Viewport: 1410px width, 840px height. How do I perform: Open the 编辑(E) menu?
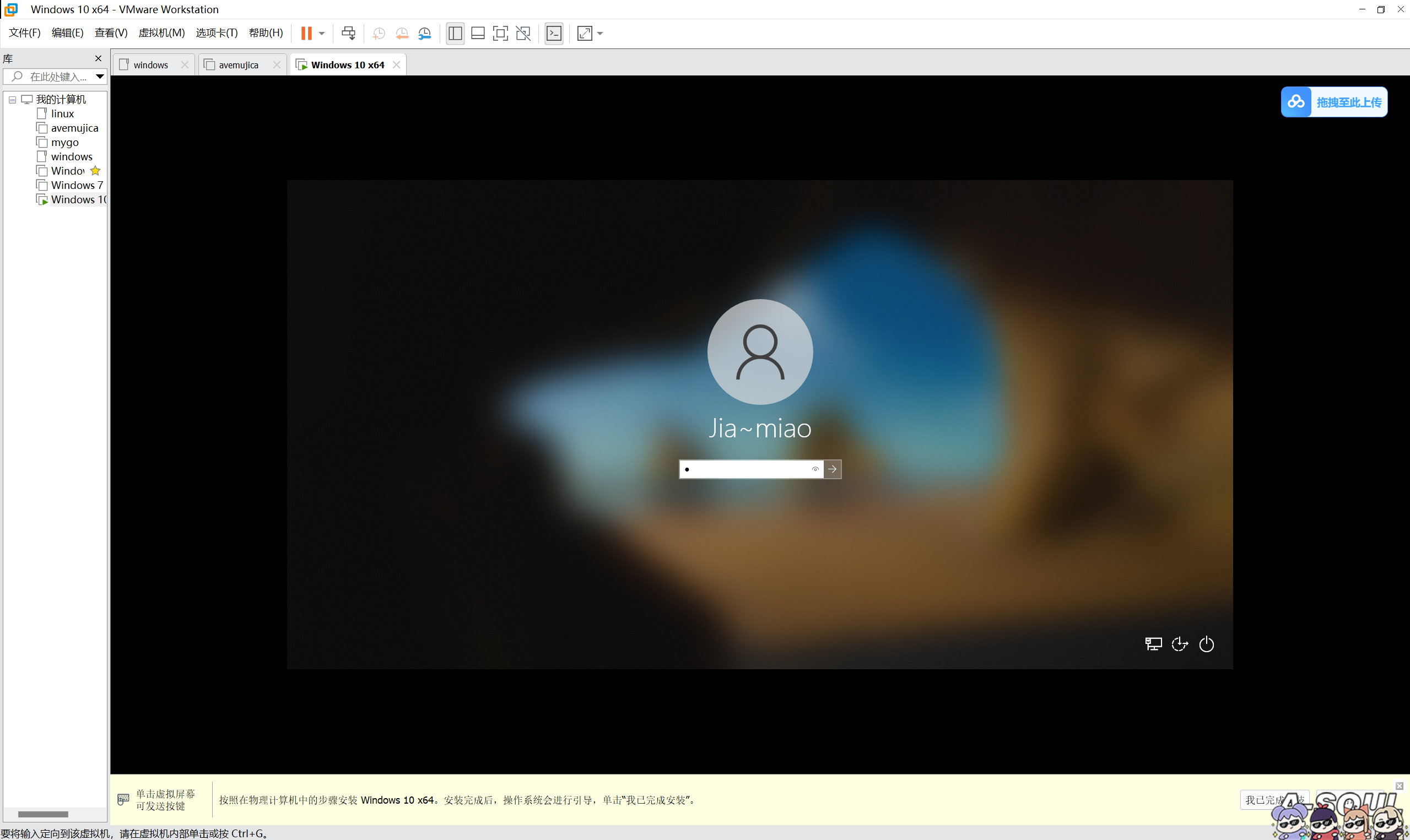click(x=67, y=33)
